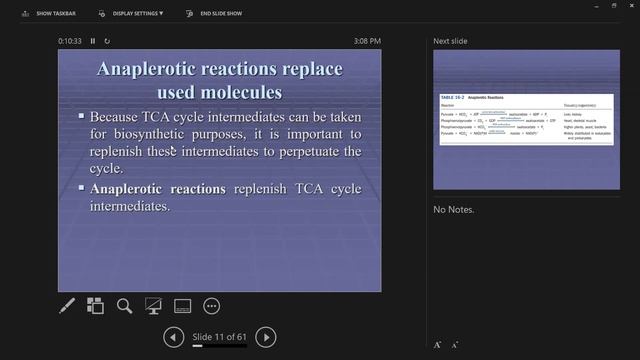This screenshot has width=640, height=360.
Task: Activate the zoom into slide magnifier
Action: point(124,306)
